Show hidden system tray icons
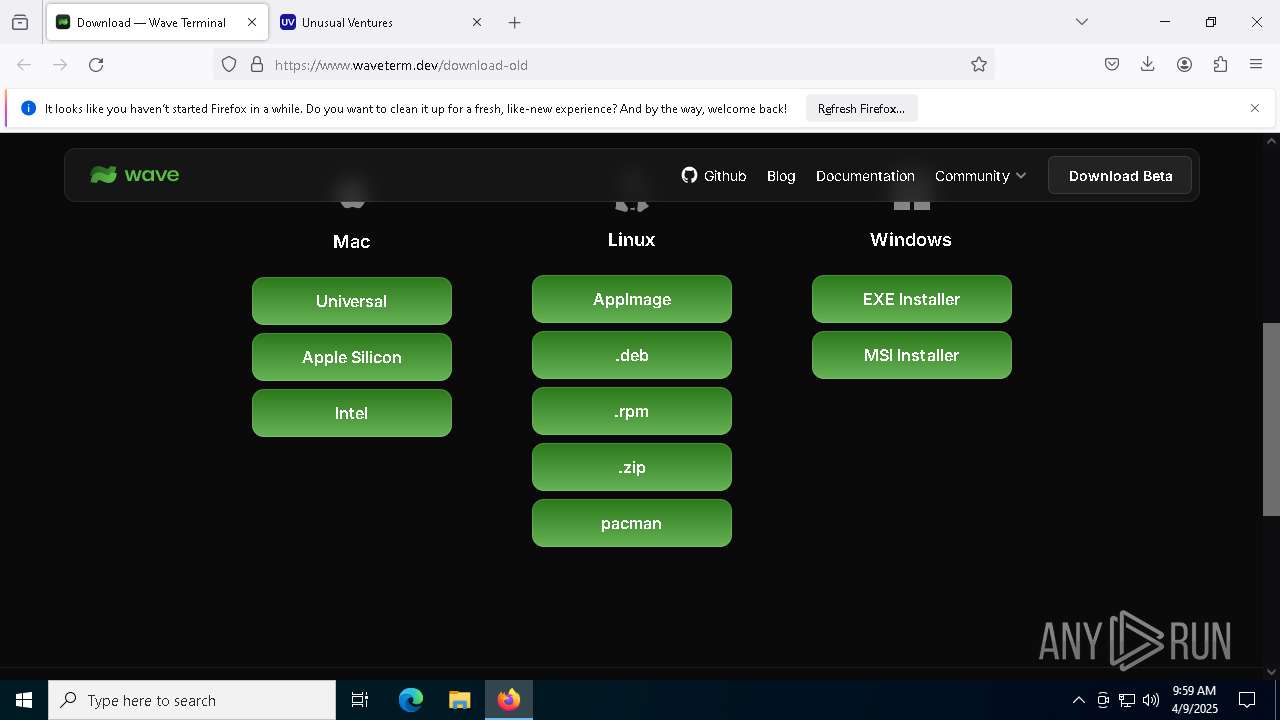Screen dimensions: 1280x720 tap(1078, 700)
